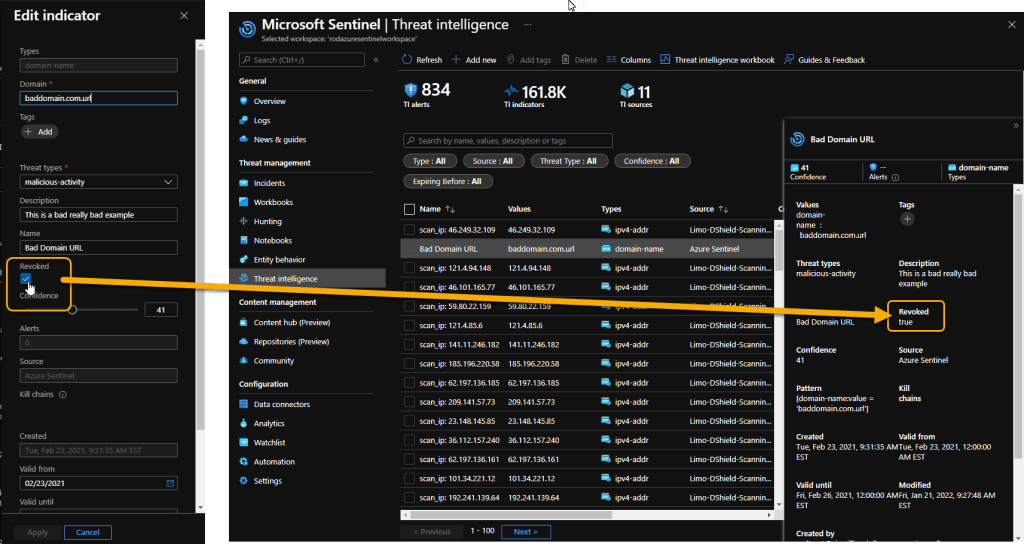Open the Threat intelligence workbook
Screen dimensions: 1024x544
coord(717,59)
